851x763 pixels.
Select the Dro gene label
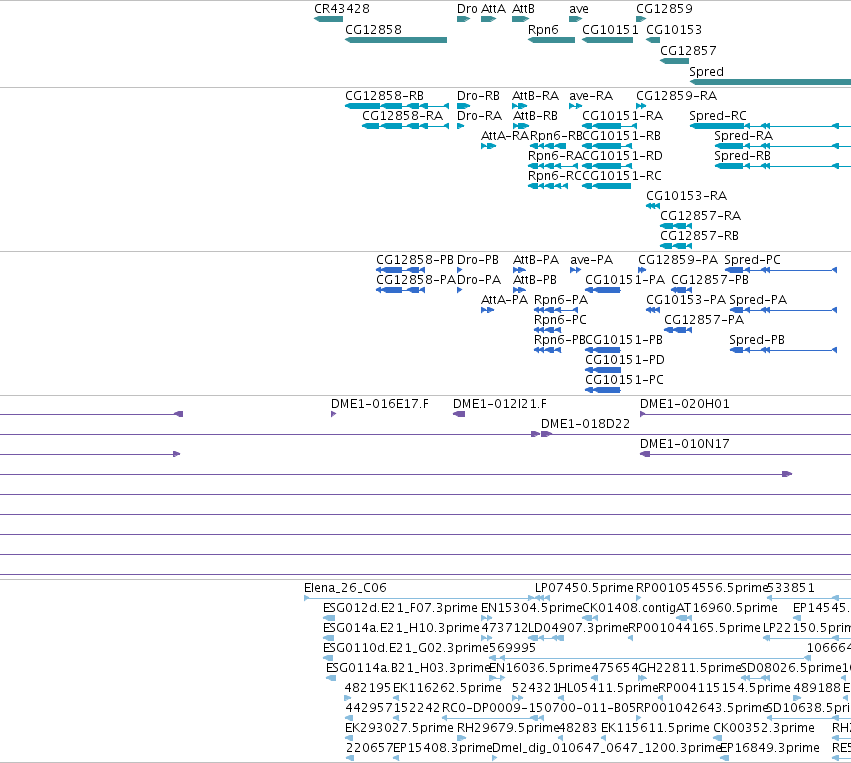(x=467, y=9)
